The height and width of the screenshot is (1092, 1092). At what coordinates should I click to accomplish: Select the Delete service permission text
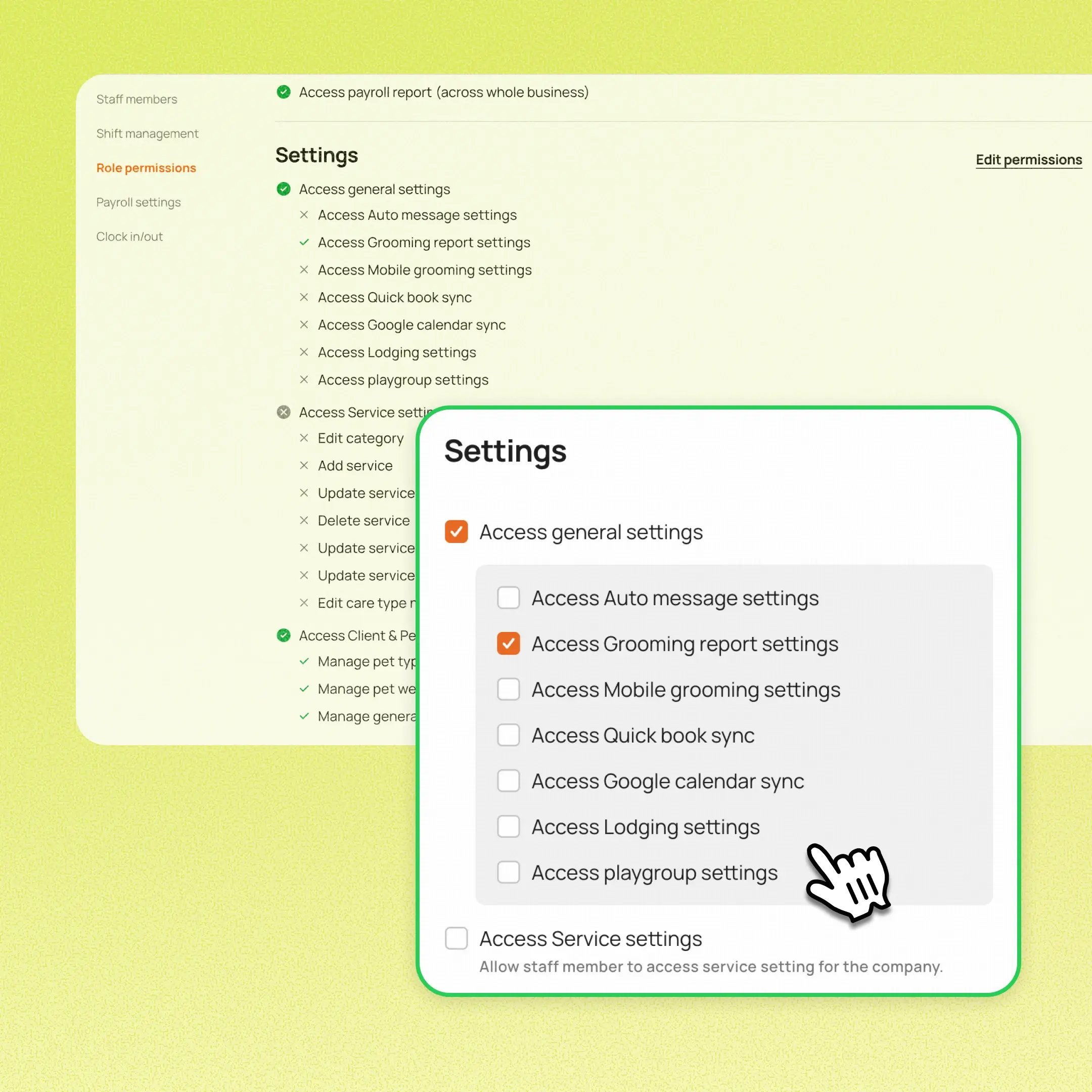(x=363, y=521)
